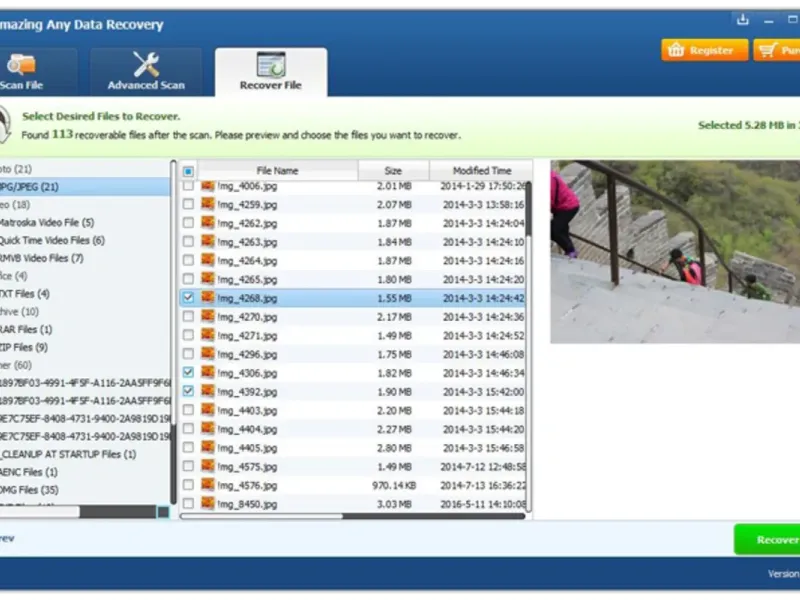800x600 pixels.
Task: Click the date 2014-7-12 12:48:58
Action: click(x=483, y=467)
